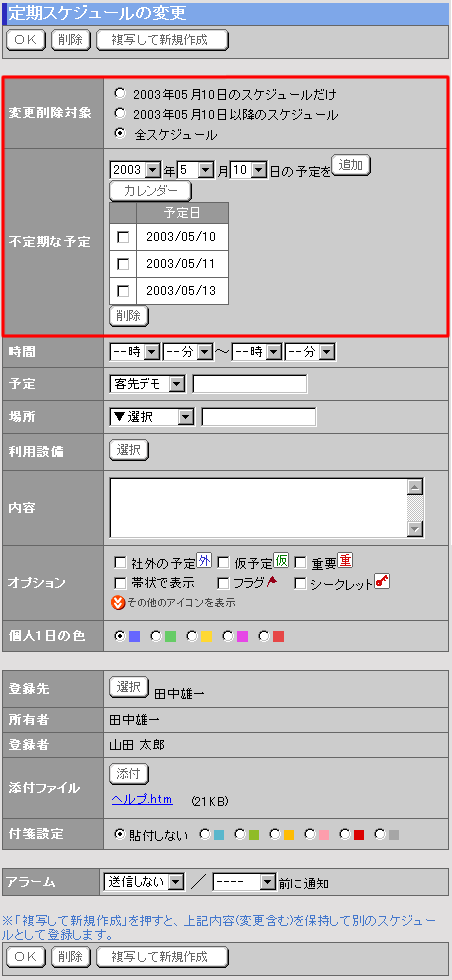
Task: Click the red 重 important icon
Action: 346,561
